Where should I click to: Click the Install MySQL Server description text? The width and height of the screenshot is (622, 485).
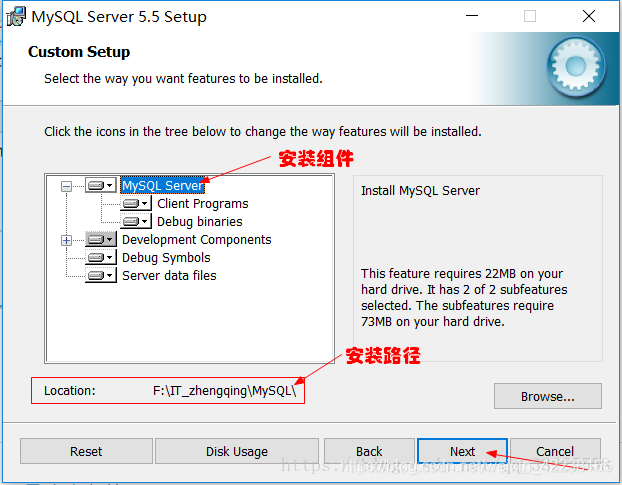[420, 191]
